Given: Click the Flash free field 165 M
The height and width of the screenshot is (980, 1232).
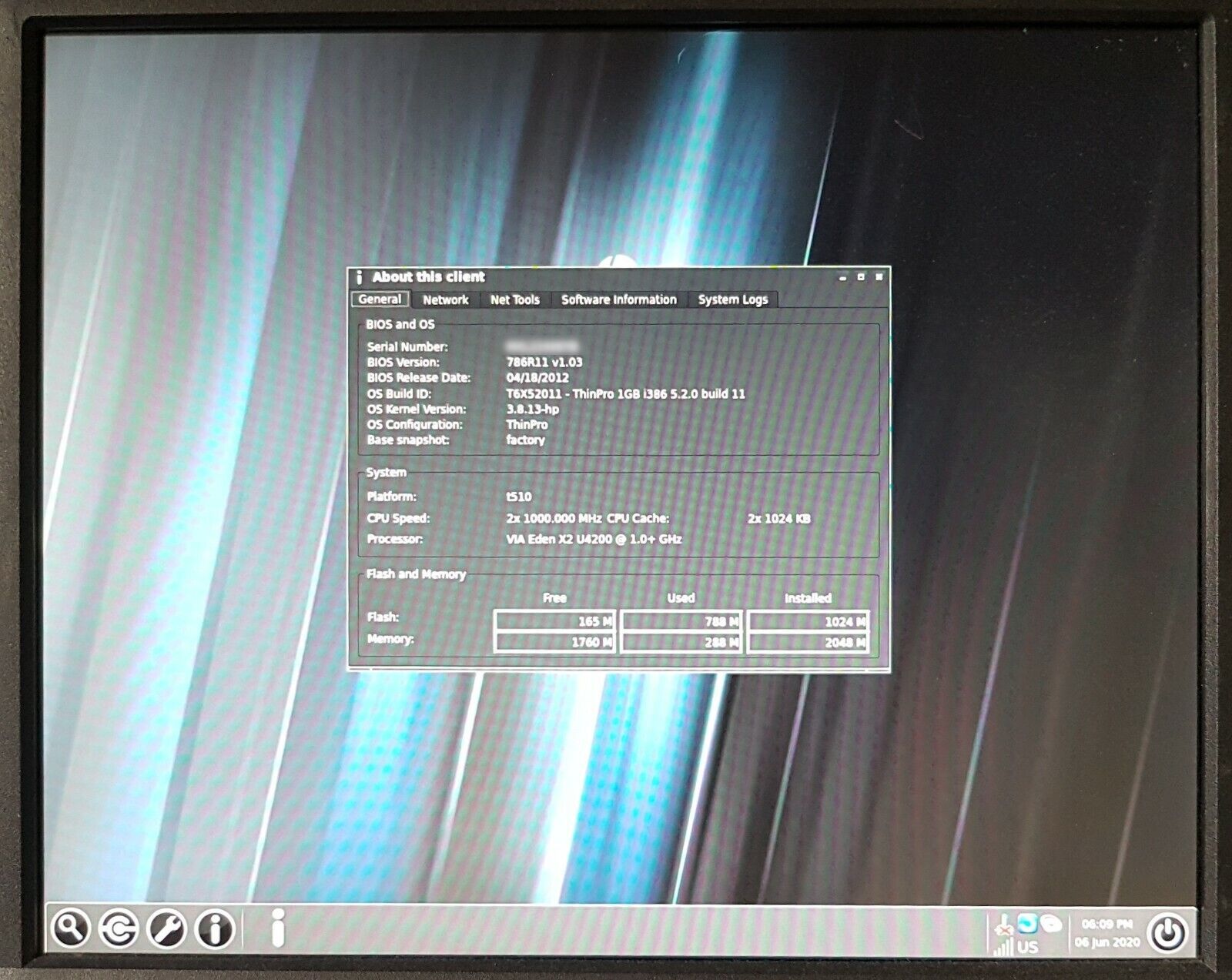Looking at the screenshot, I should [554, 621].
